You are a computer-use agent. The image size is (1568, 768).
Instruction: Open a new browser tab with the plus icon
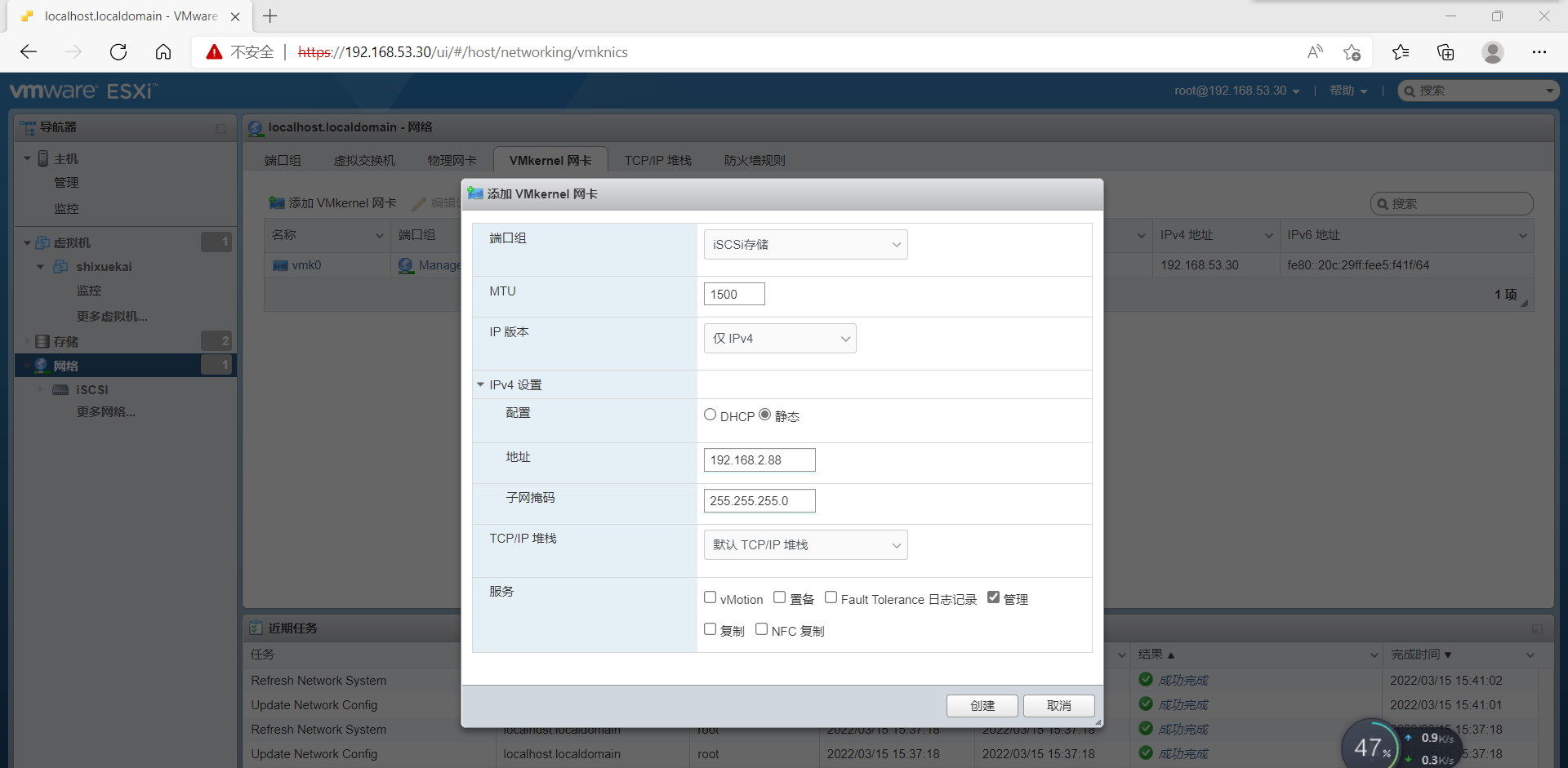click(x=270, y=16)
